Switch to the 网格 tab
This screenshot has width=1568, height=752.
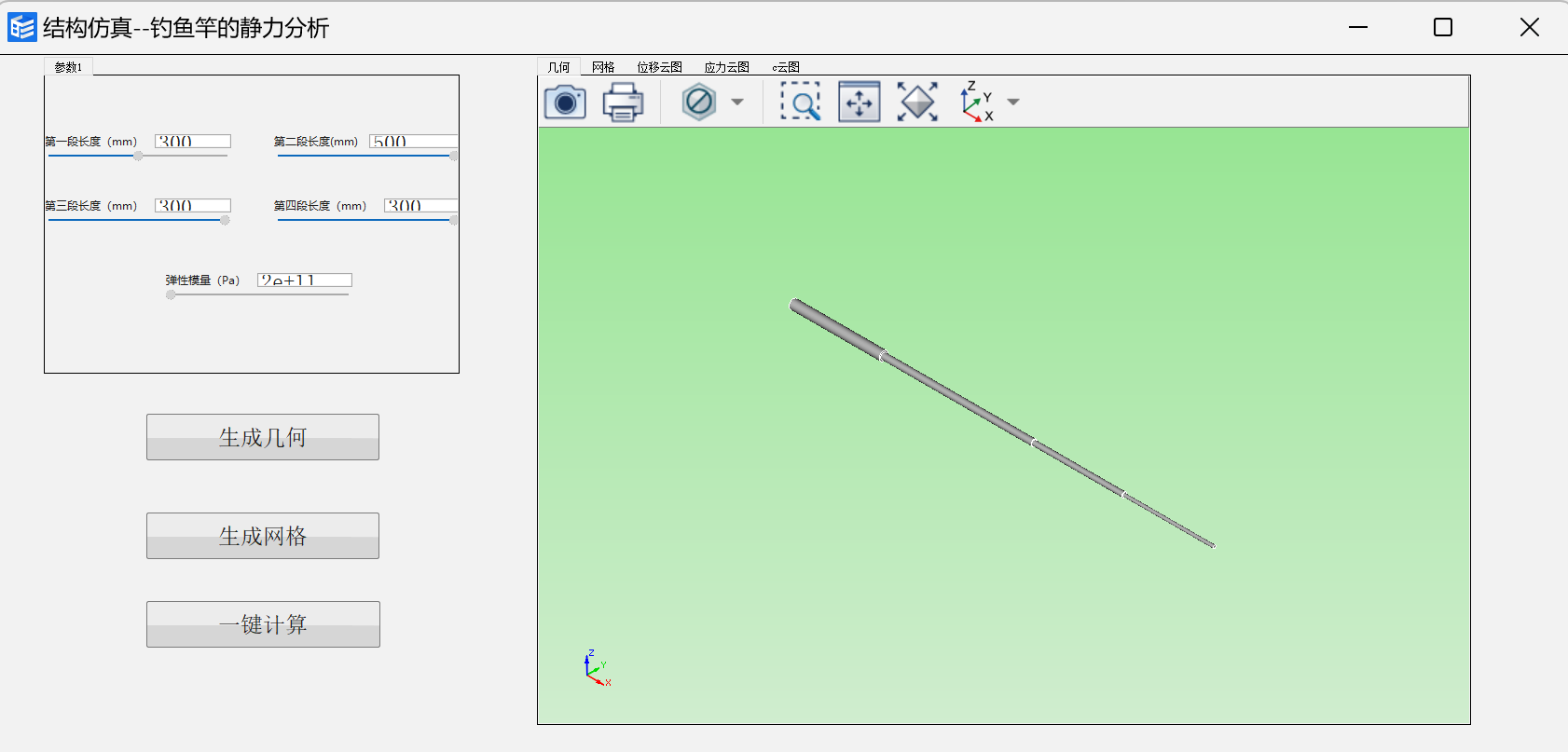603,67
